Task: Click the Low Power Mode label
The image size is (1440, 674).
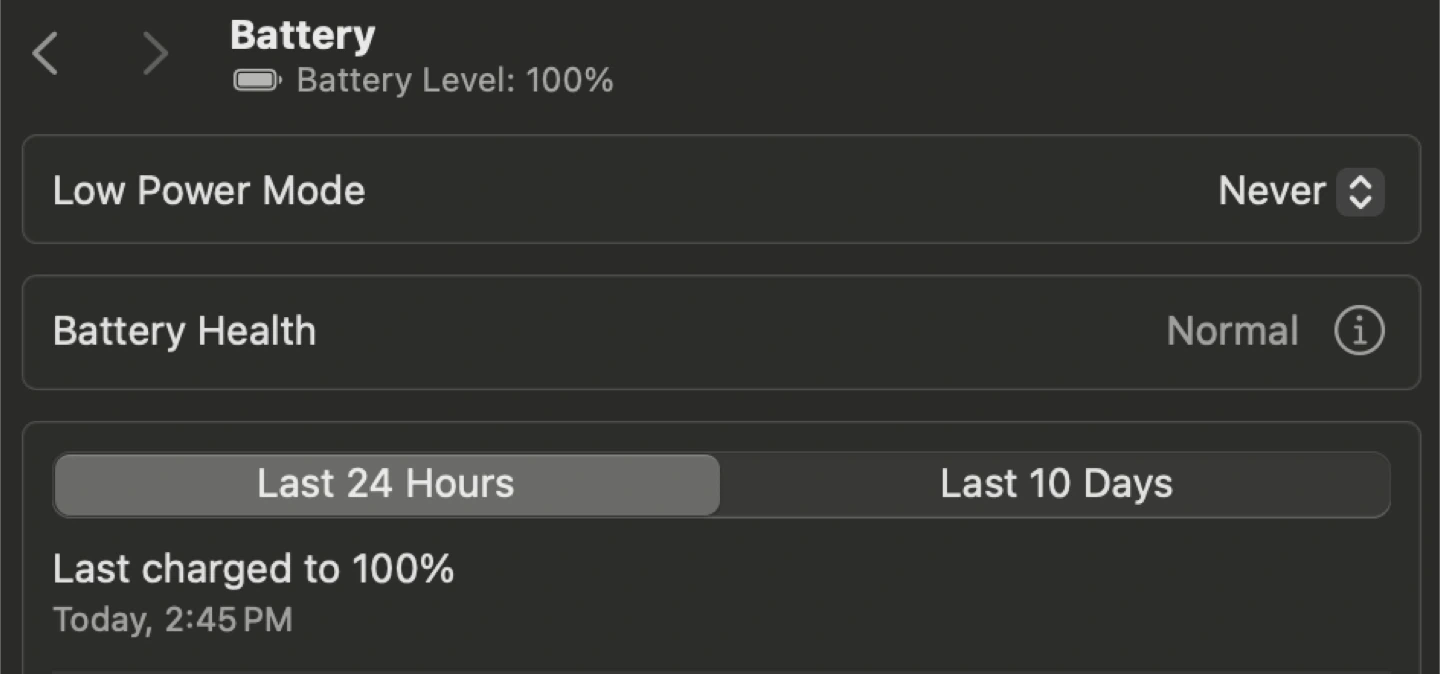Action: point(209,191)
